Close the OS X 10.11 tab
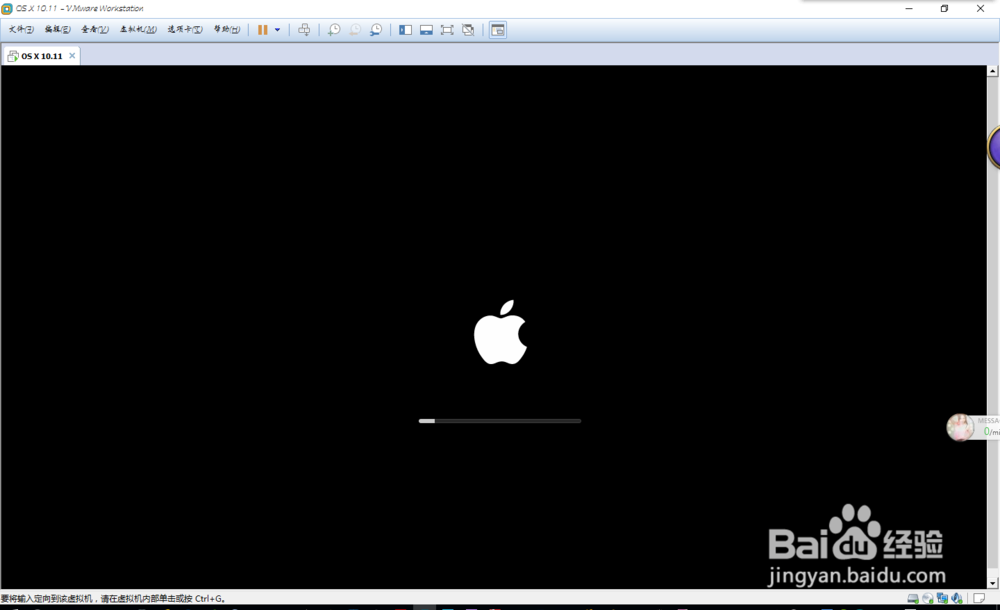 pyautogui.click(x=72, y=56)
